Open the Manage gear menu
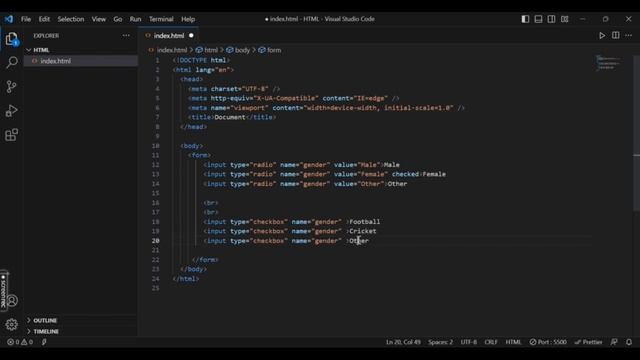The height and width of the screenshot is (360, 640). pyautogui.click(x=11, y=324)
